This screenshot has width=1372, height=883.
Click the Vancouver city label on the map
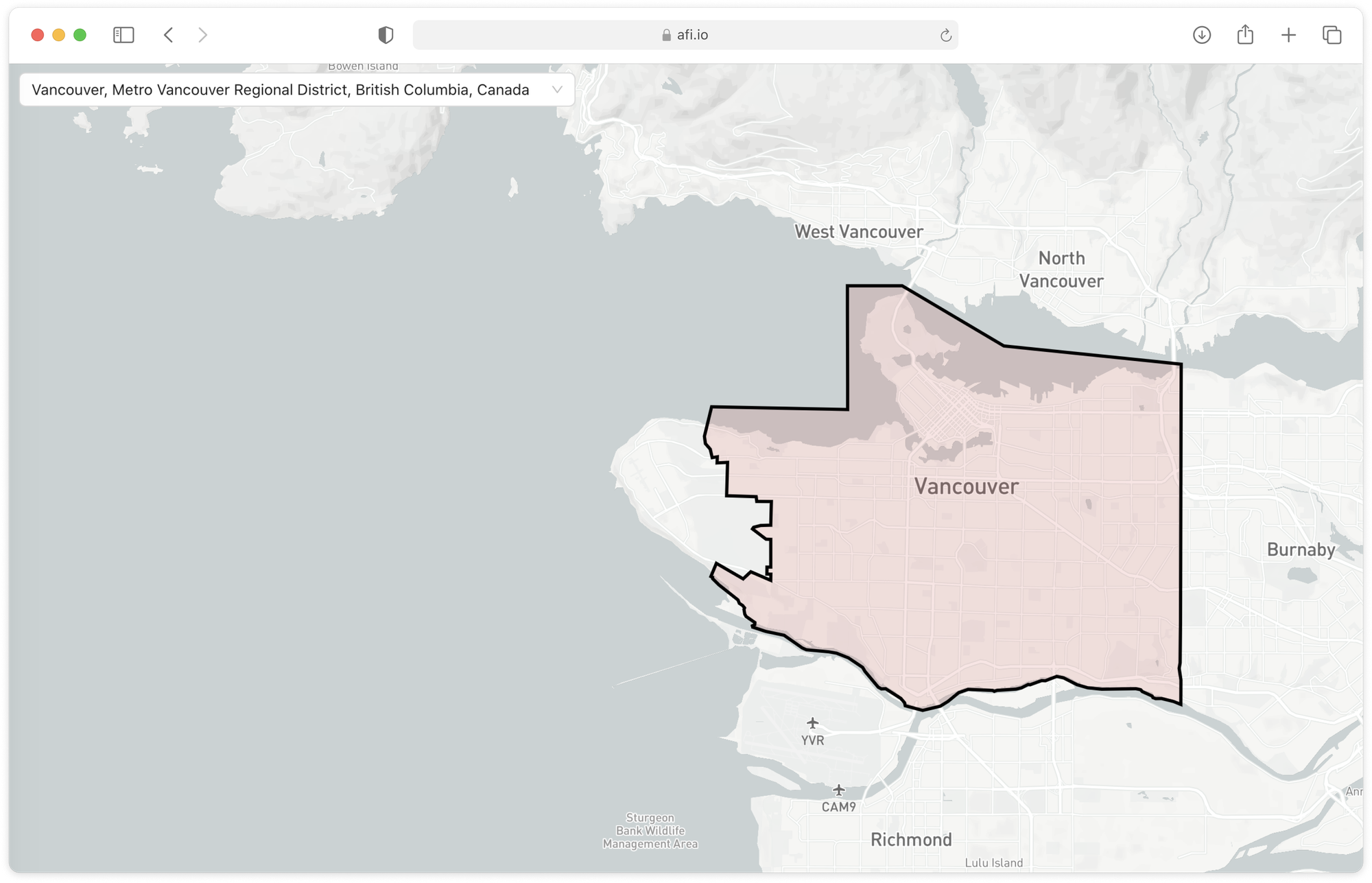(966, 486)
